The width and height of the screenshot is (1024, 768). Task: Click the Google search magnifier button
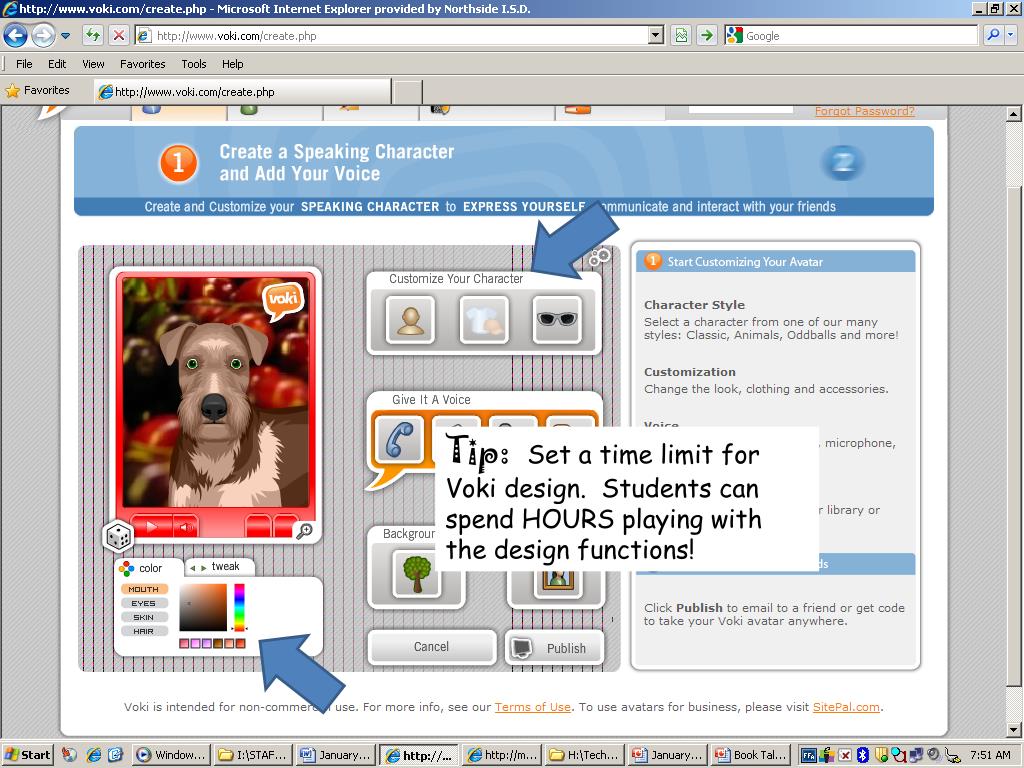click(x=993, y=35)
